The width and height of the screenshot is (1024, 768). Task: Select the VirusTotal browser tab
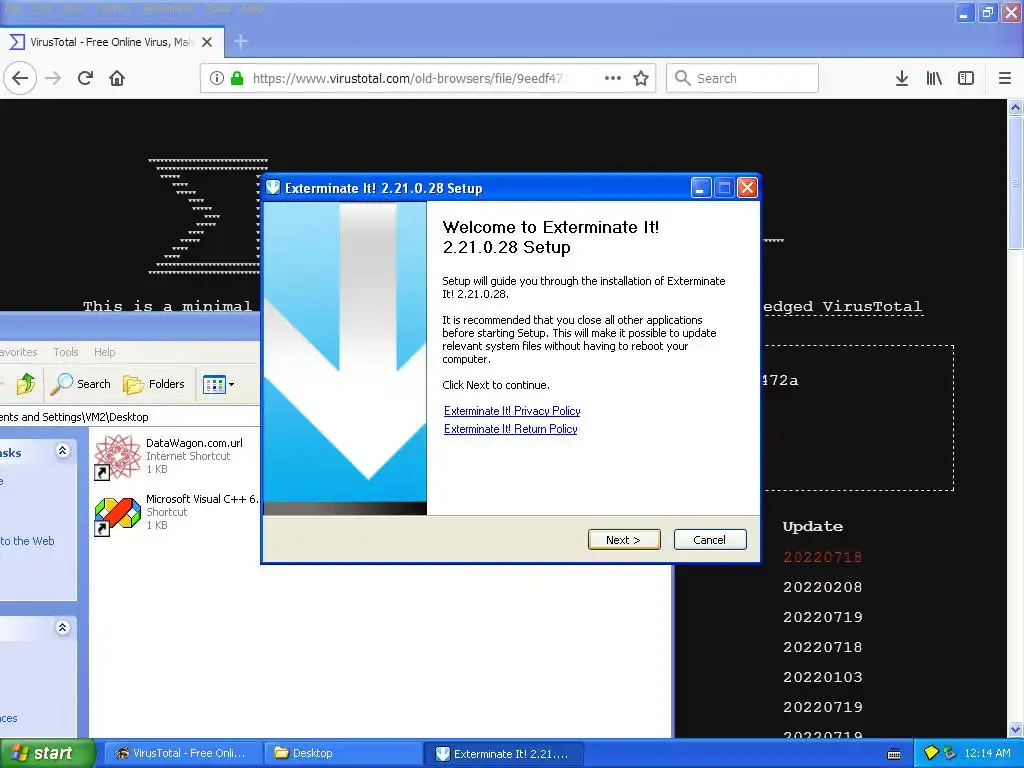pos(112,42)
